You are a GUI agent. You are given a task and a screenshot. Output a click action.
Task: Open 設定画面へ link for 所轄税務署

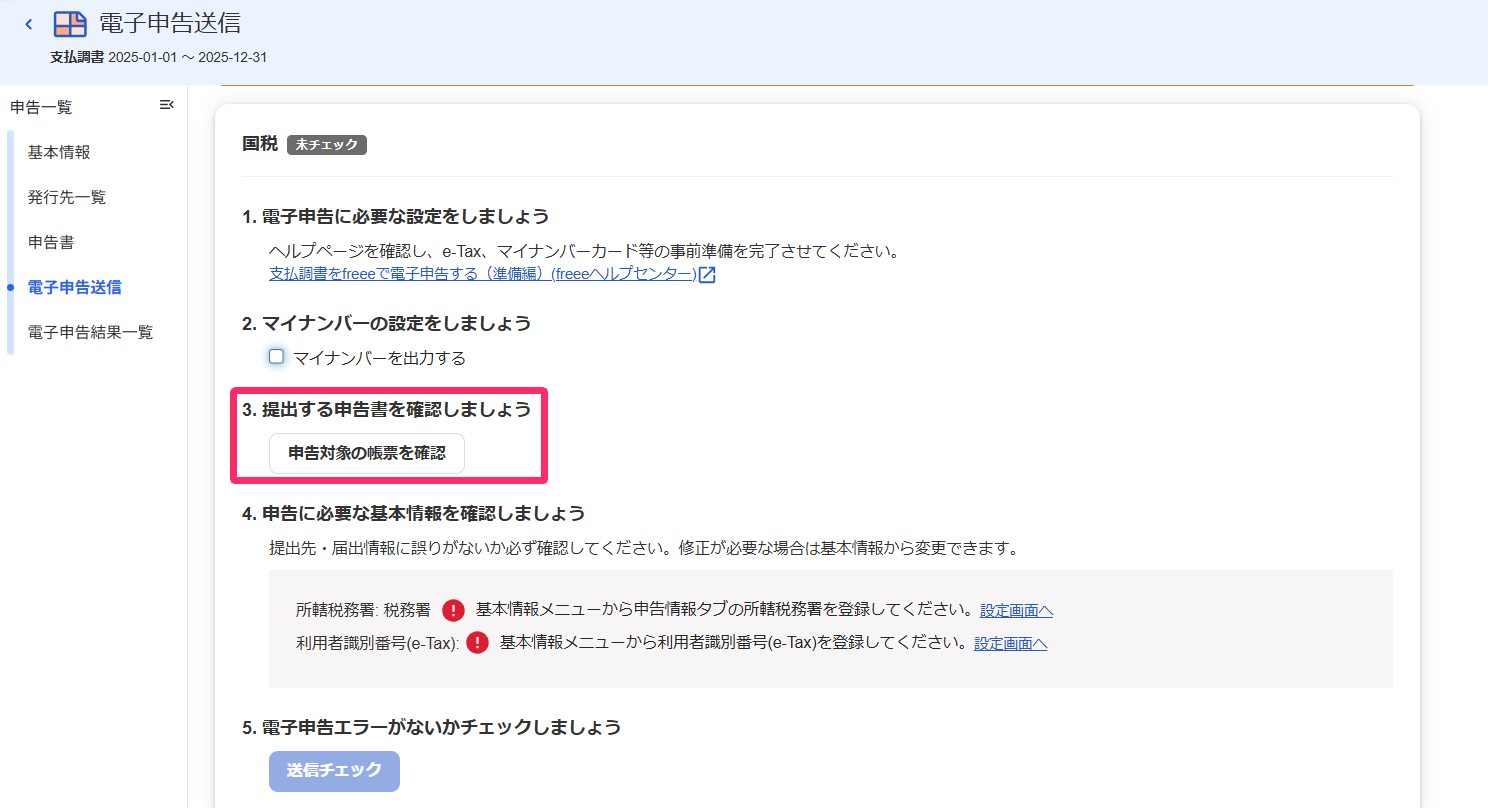[x=1016, y=610]
